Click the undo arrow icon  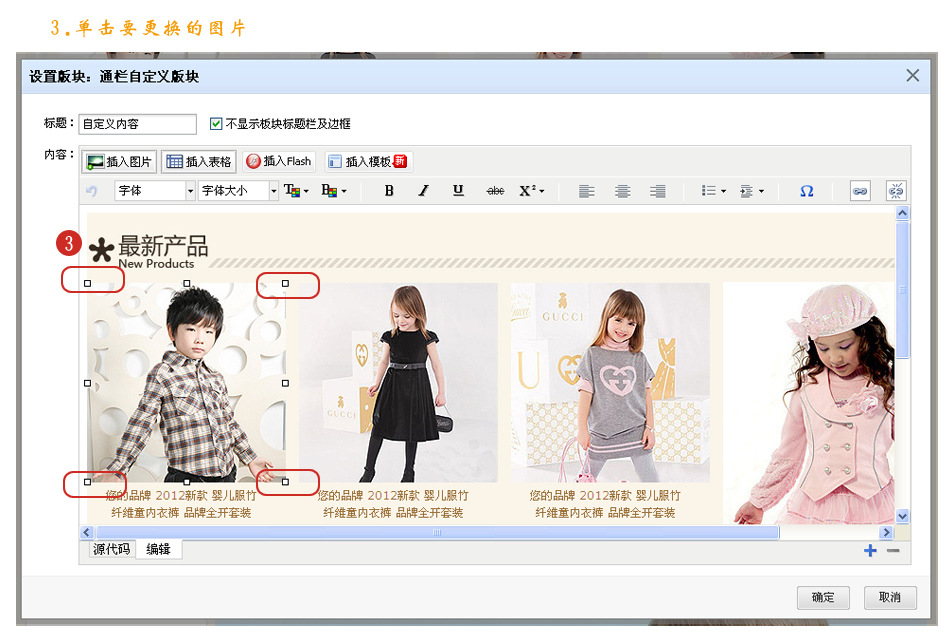(x=92, y=191)
